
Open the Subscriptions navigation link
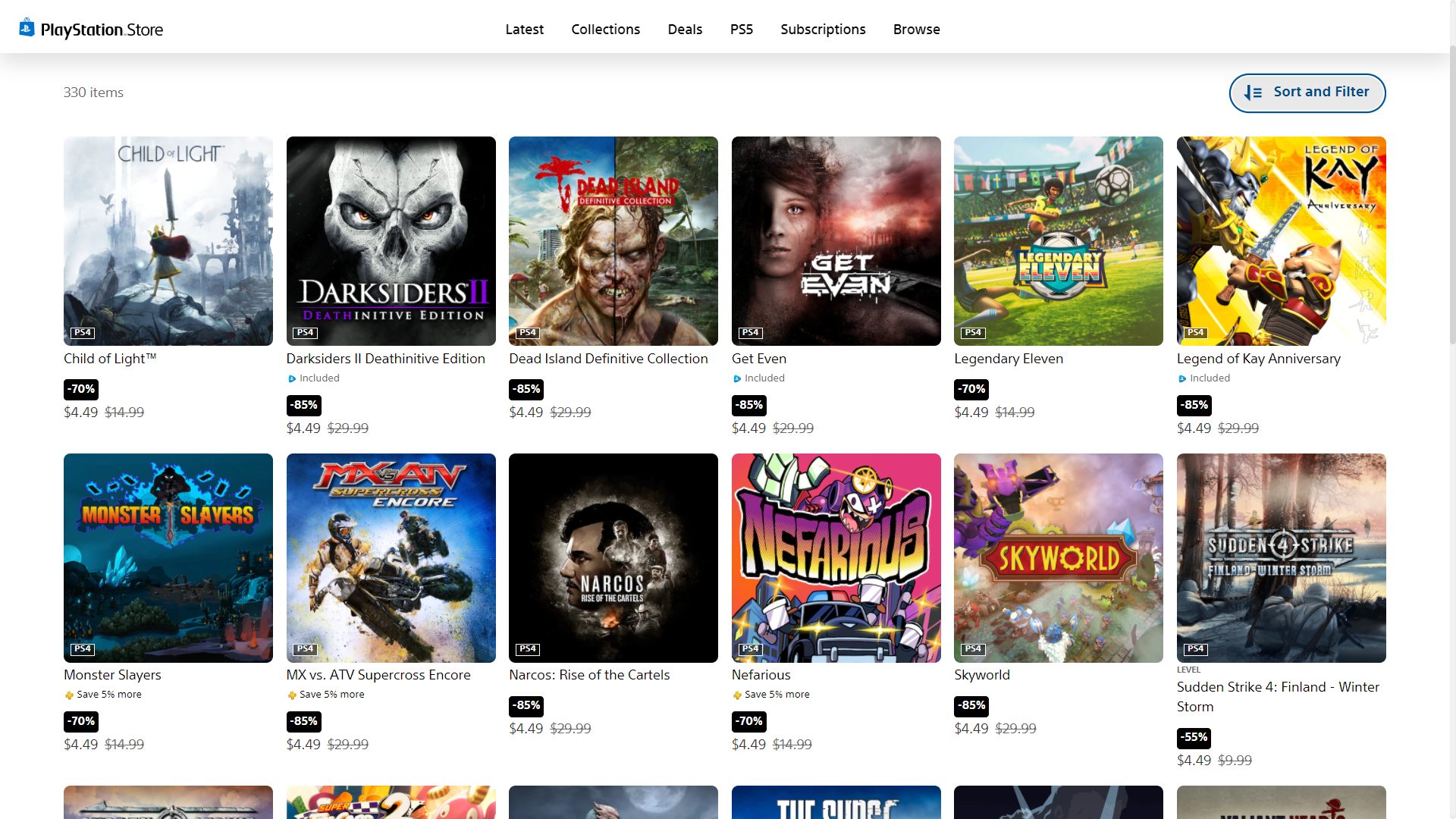coord(823,30)
